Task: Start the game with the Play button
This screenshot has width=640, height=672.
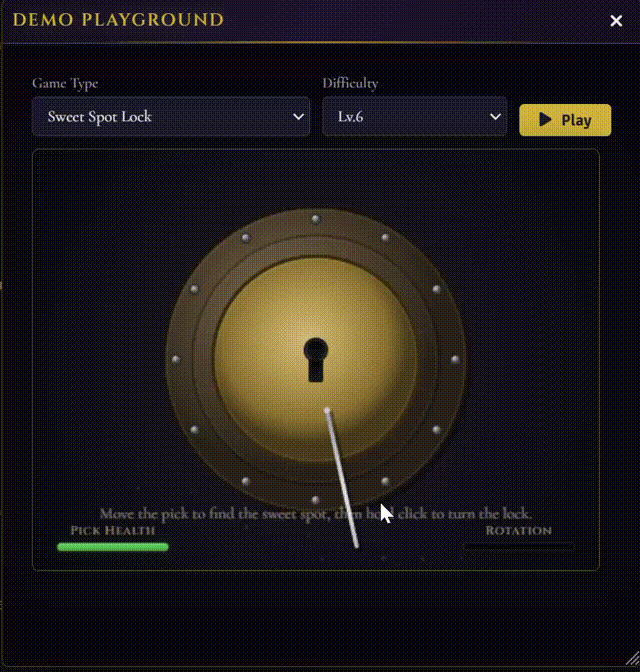Action: click(565, 120)
